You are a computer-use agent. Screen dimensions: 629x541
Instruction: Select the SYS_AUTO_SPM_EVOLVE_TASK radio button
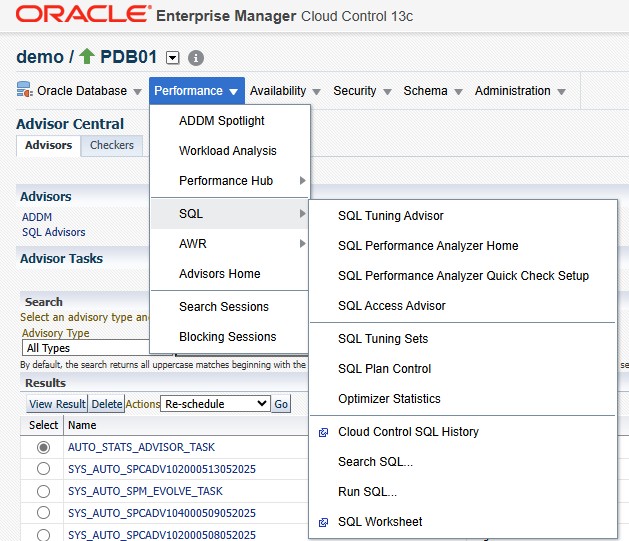coord(43,491)
